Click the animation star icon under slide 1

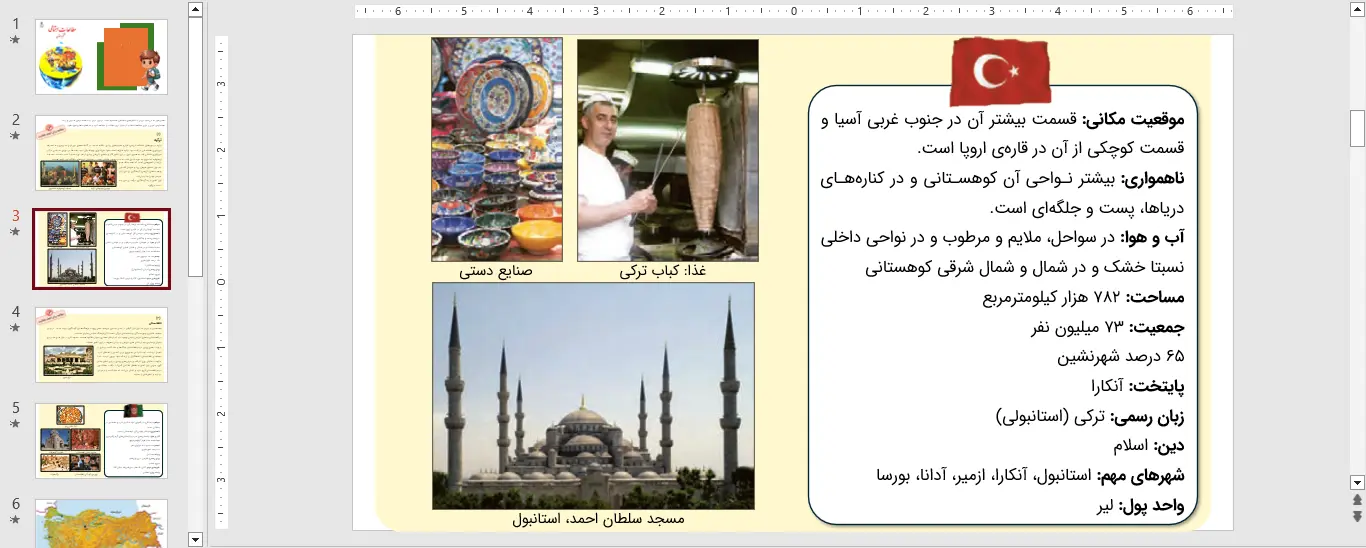(15, 40)
